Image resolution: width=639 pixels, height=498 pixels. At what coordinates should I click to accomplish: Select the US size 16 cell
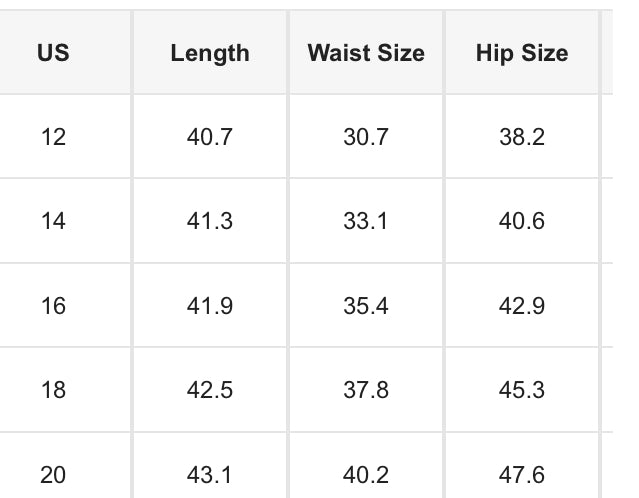(53, 305)
